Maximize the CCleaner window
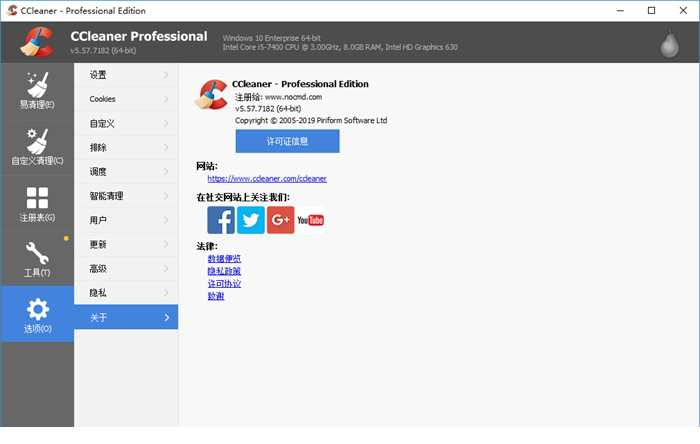Viewport: 700px width, 444px height. tap(652, 10)
